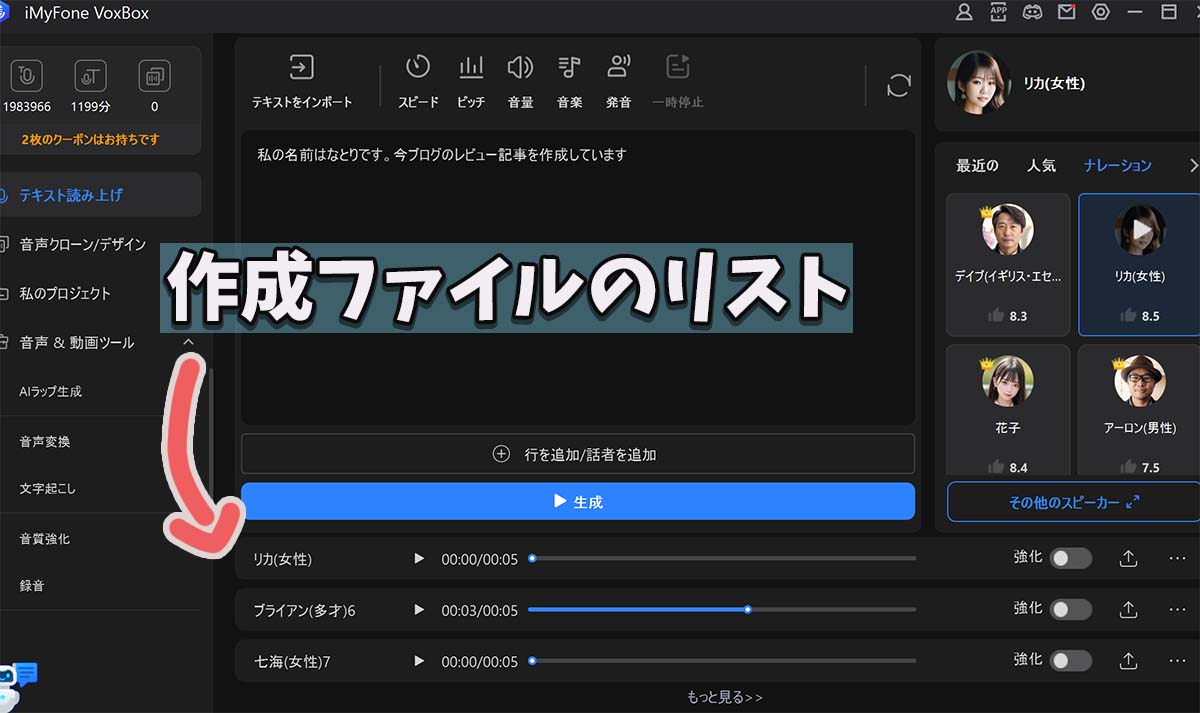Play the リカ(女性) audio row
Screen dimensions: 1200x713
point(419,559)
